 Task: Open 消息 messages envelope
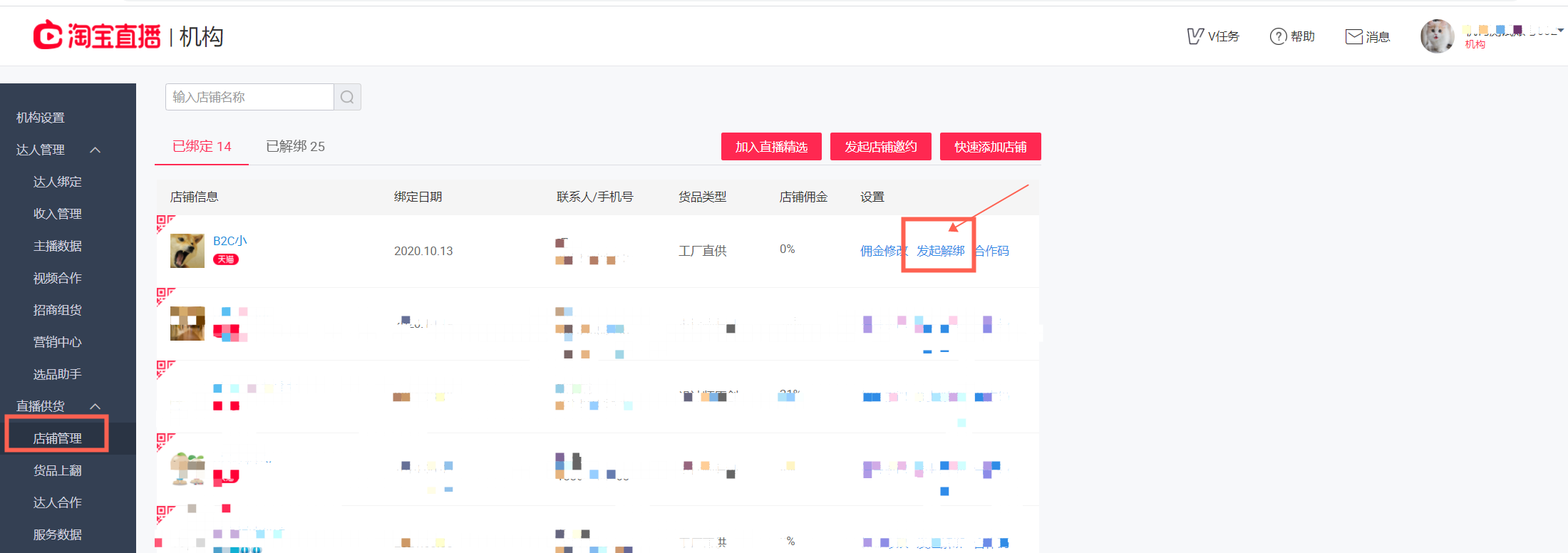click(x=1367, y=36)
